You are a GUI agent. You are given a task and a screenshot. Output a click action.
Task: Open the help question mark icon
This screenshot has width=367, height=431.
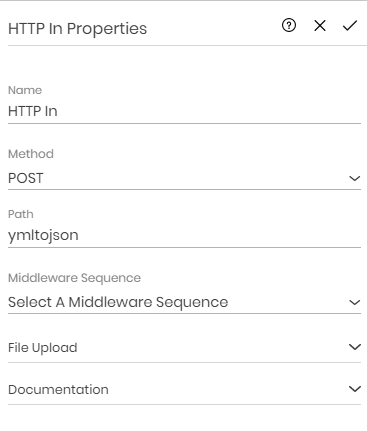289,25
